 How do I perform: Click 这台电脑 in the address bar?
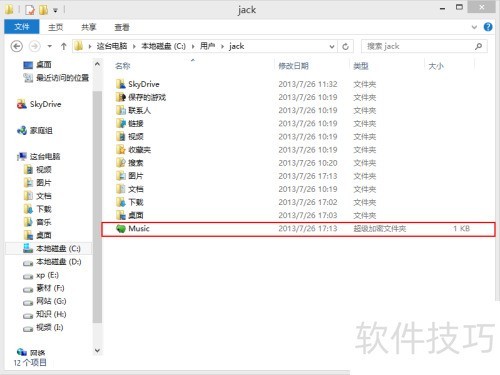click(x=112, y=46)
